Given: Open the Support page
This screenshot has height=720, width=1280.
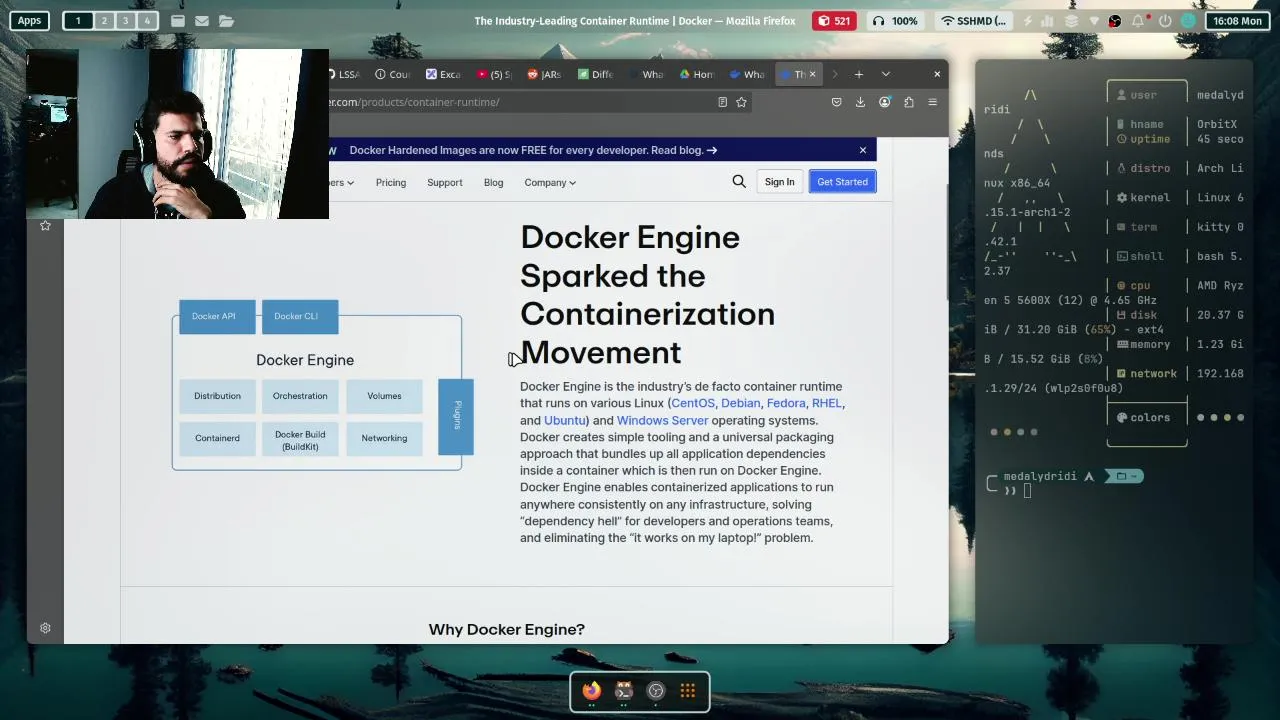Looking at the screenshot, I should click(445, 182).
